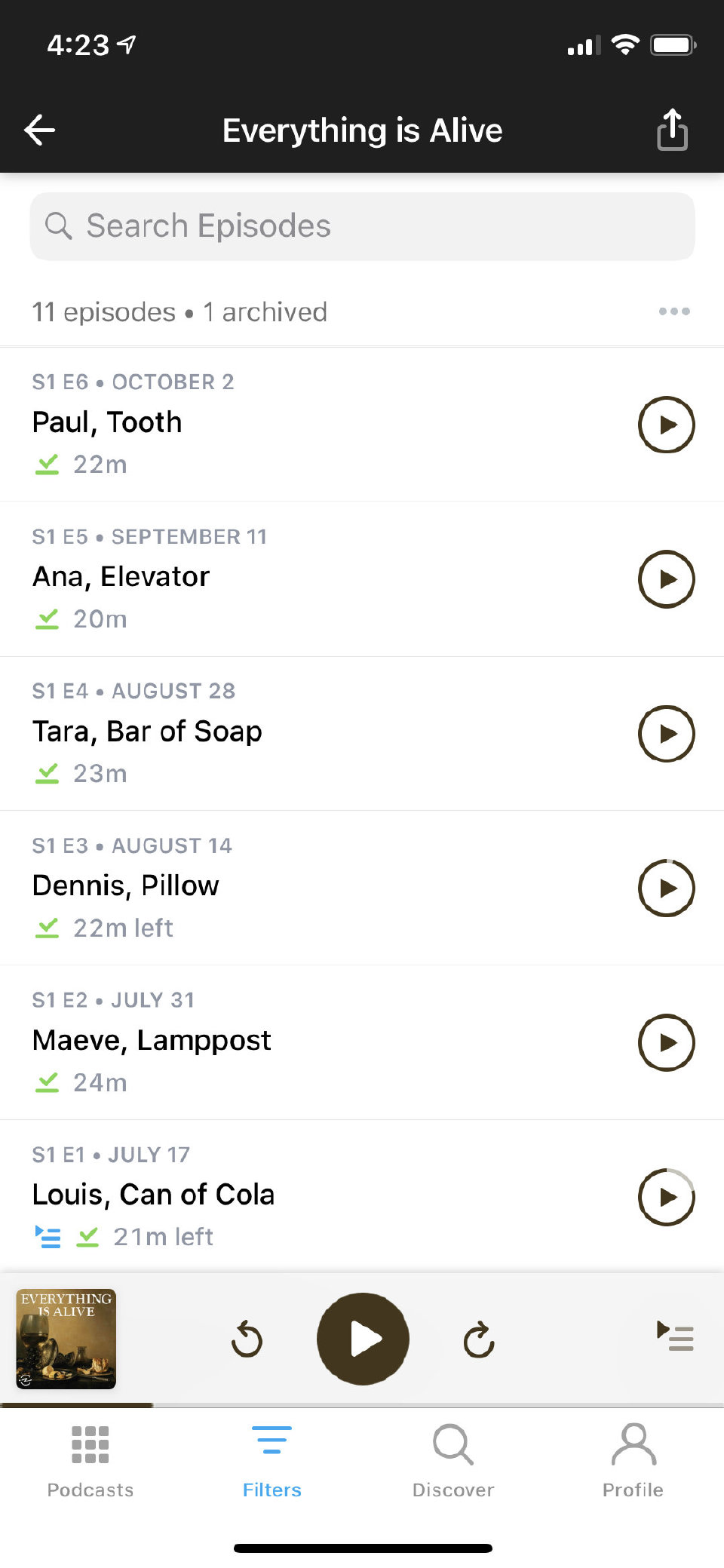The height and width of the screenshot is (1568, 724).
Task: Open the share sheet icon
Action: (x=672, y=130)
